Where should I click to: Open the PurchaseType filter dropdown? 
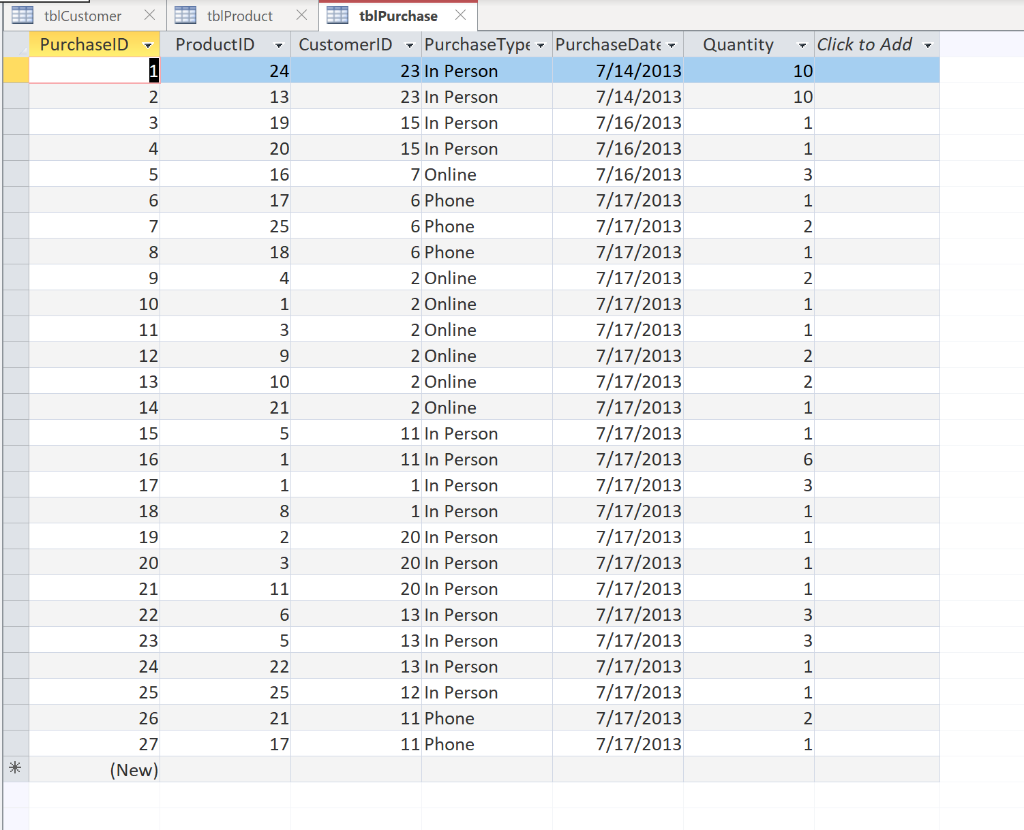541,44
